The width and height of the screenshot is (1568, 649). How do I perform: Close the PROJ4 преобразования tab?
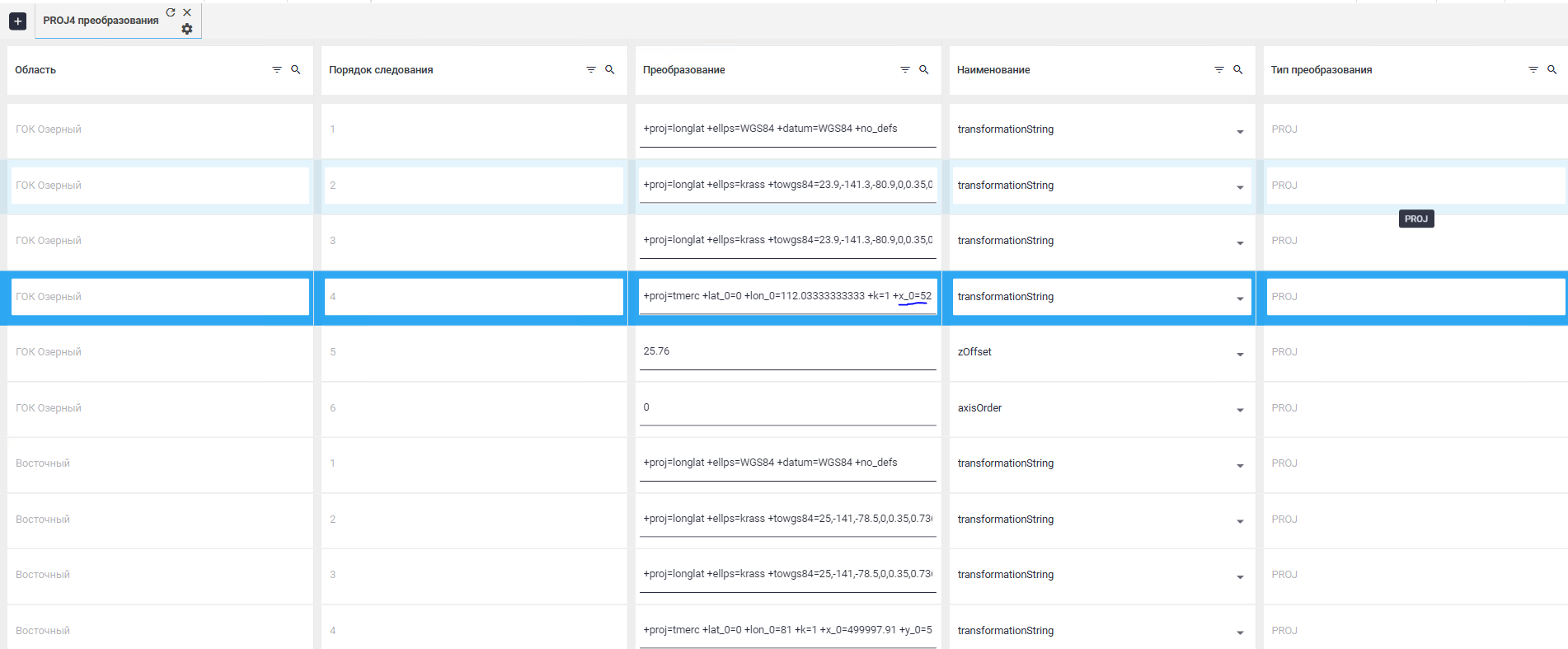point(187,12)
